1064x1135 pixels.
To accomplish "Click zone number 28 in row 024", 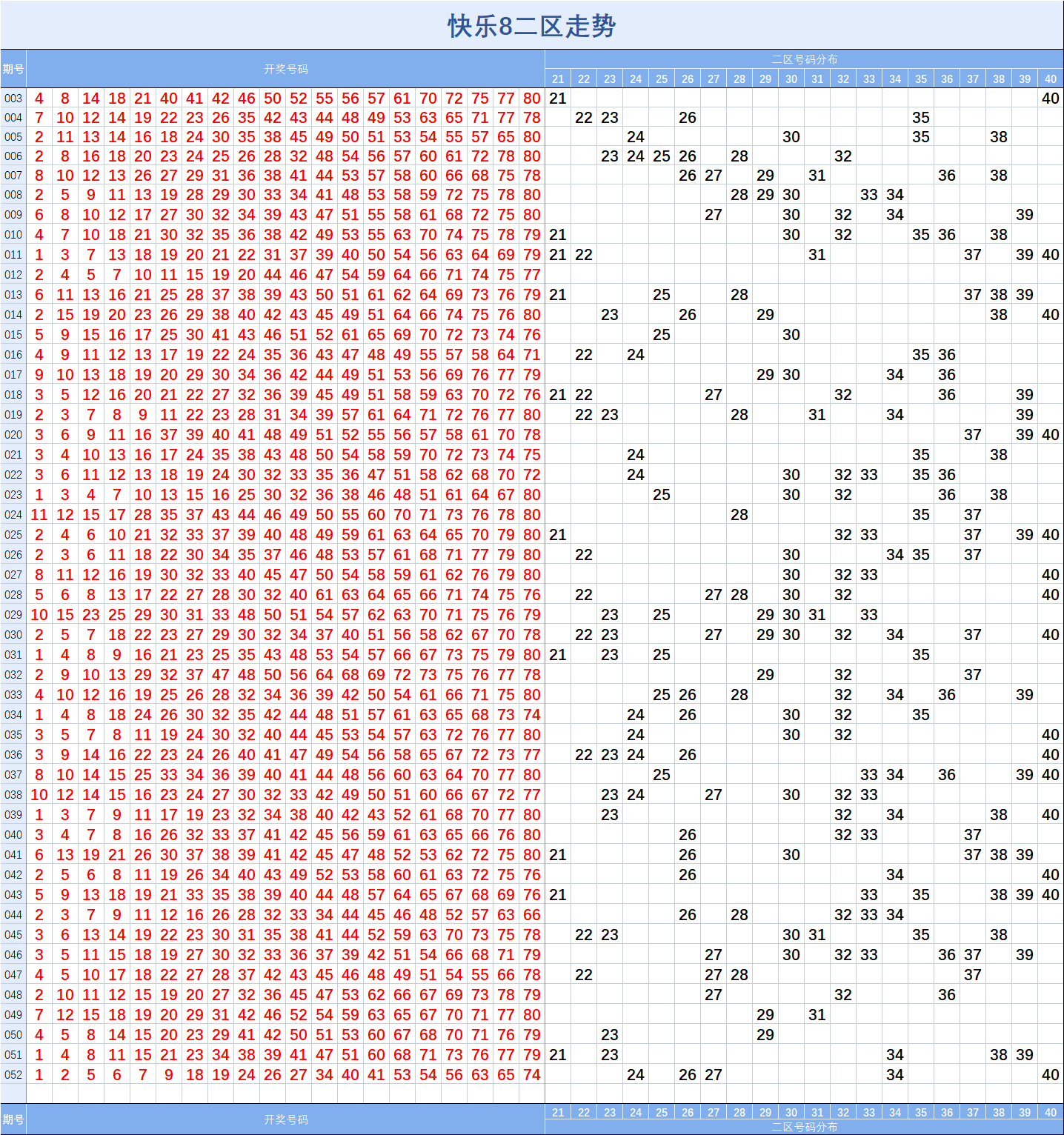I will (739, 515).
